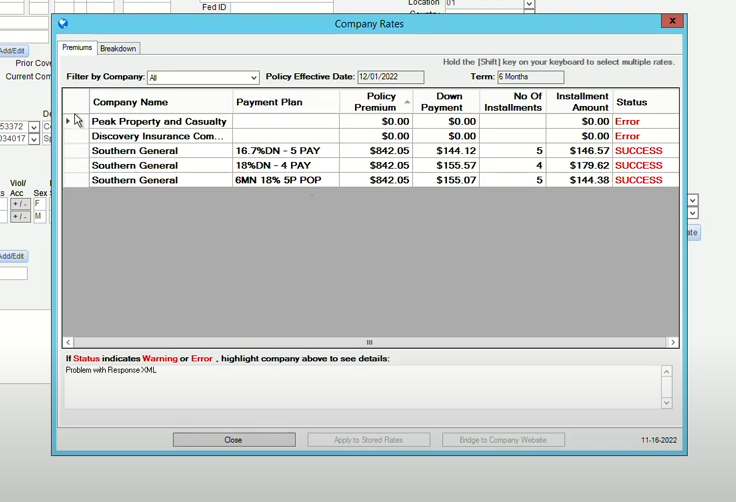Image resolution: width=736 pixels, height=502 pixels.
Task: Close the Company Rates dialog with X
Action: pos(672,21)
